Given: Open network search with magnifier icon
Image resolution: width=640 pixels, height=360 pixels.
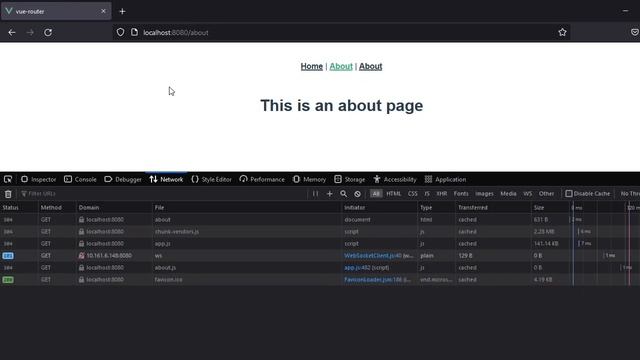Looking at the screenshot, I should (344, 194).
